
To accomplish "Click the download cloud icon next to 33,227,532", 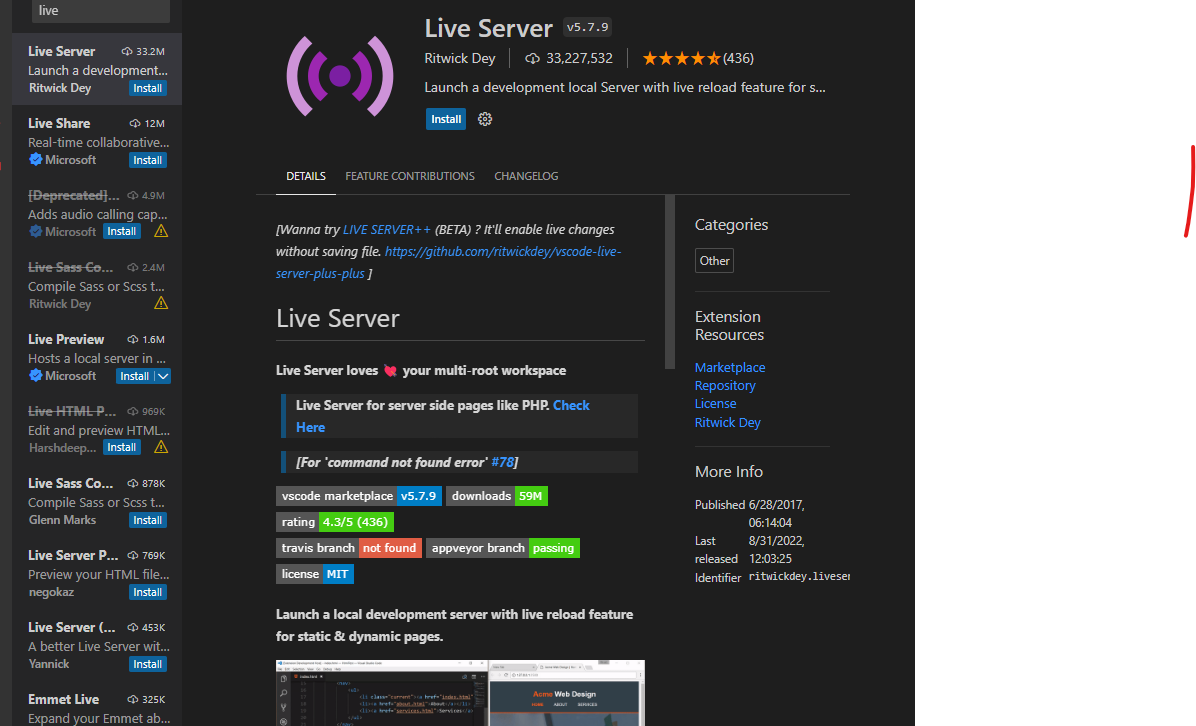I will pos(532,58).
